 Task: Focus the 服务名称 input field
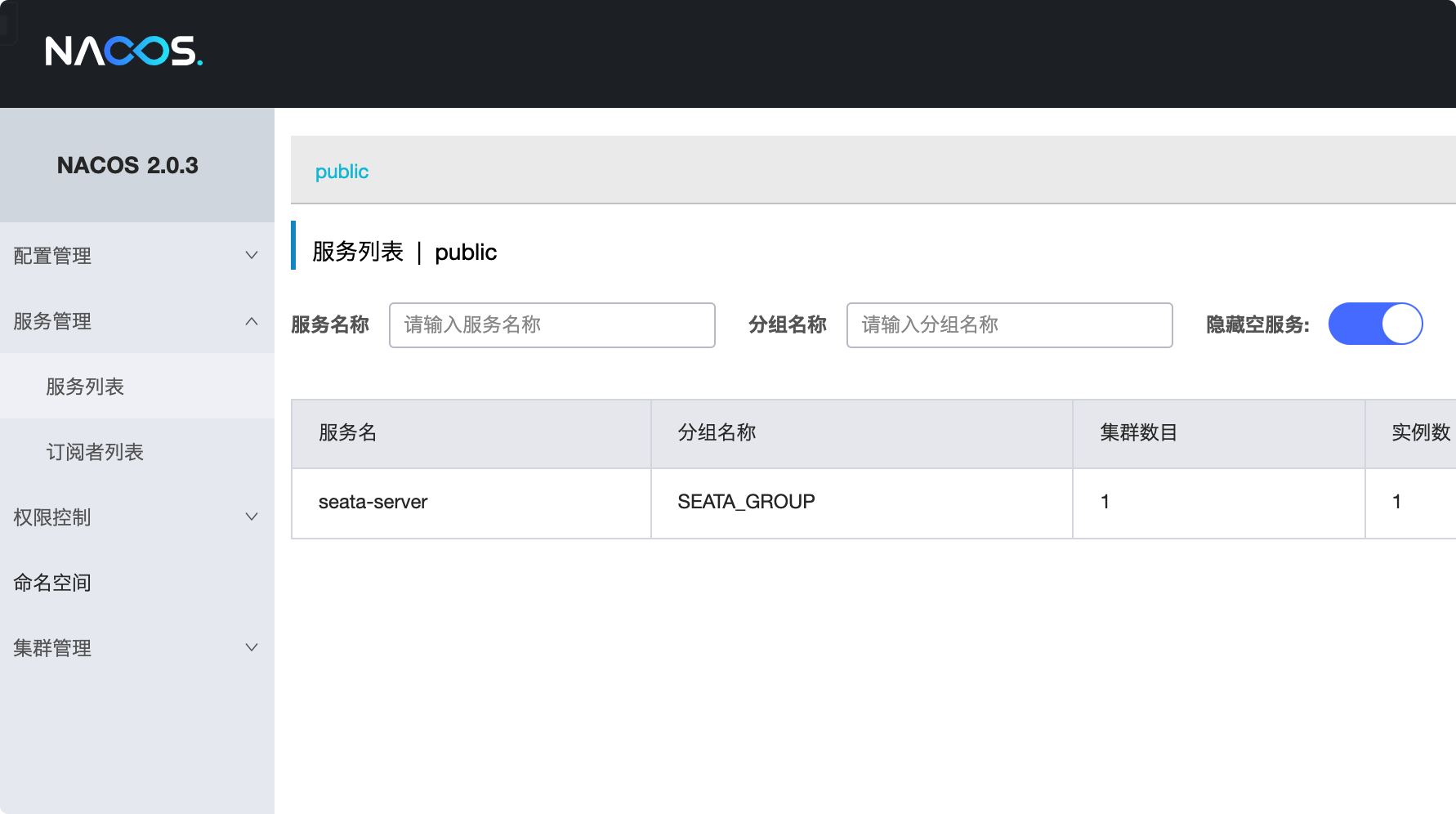coord(552,325)
